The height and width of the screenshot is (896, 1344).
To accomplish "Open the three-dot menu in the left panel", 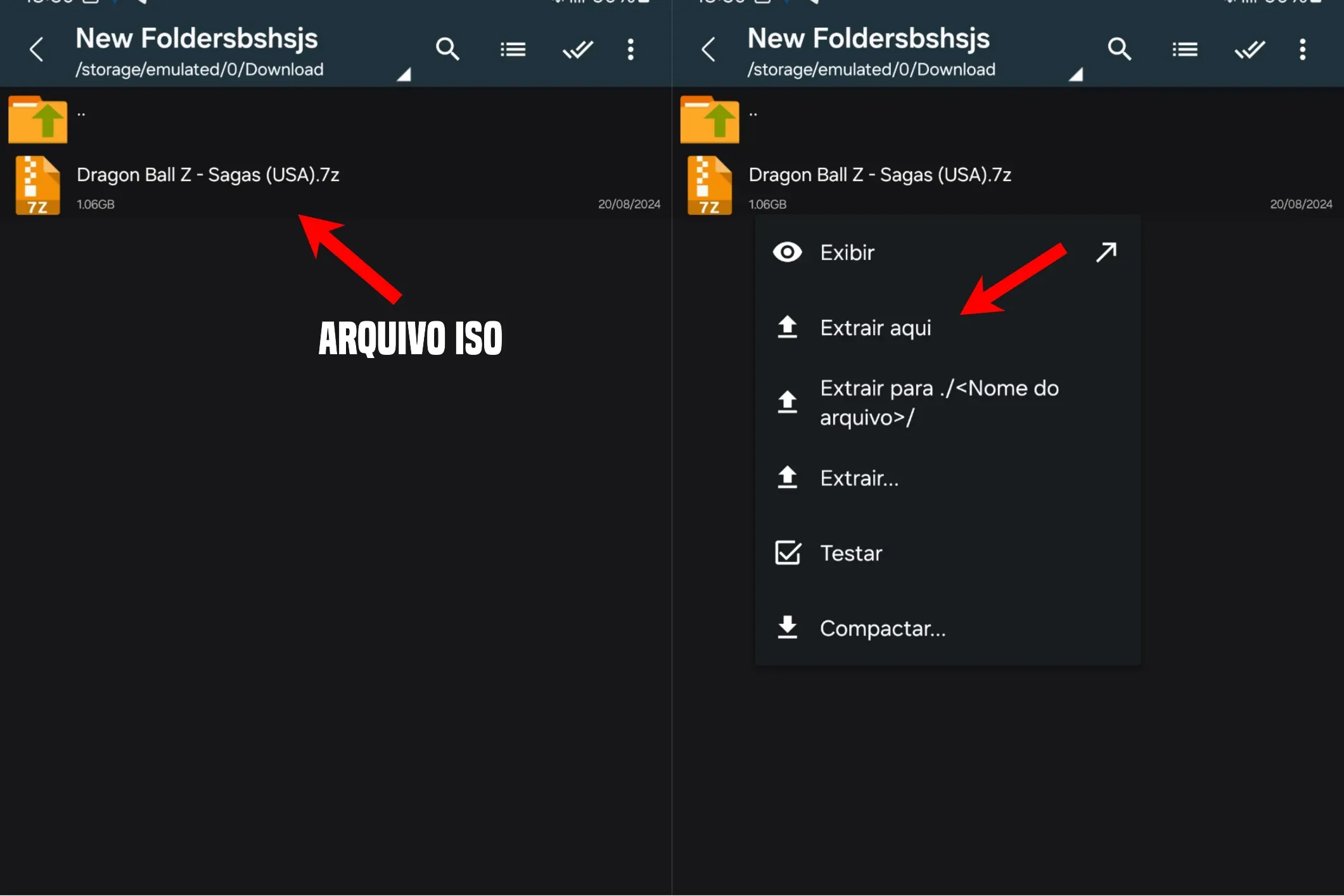I will [630, 49].
